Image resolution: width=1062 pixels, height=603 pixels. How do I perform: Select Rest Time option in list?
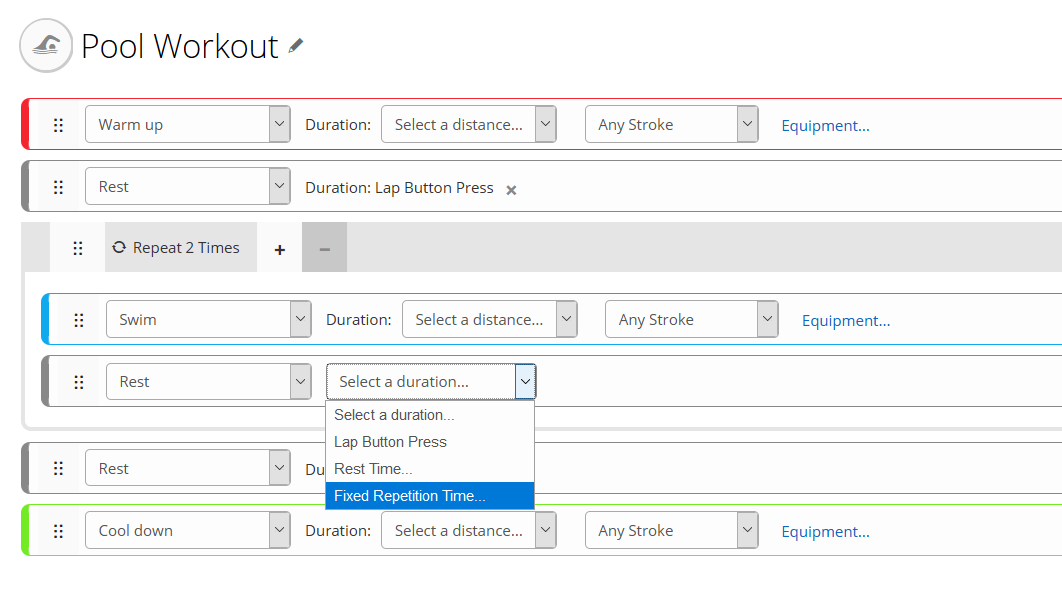pyautogui.click(x=373, y=469)
